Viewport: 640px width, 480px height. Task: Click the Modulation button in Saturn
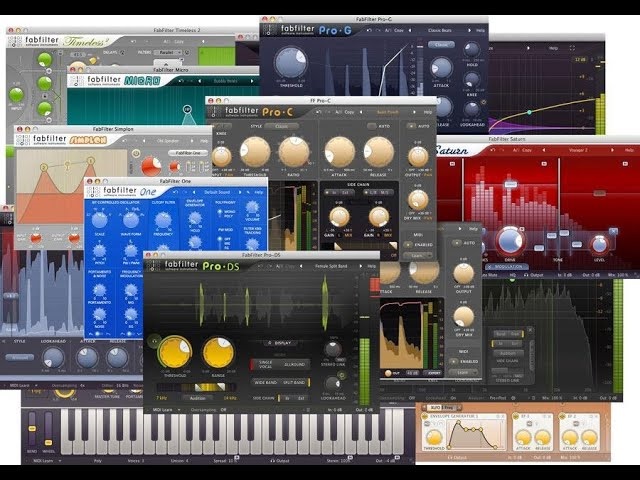507,267
